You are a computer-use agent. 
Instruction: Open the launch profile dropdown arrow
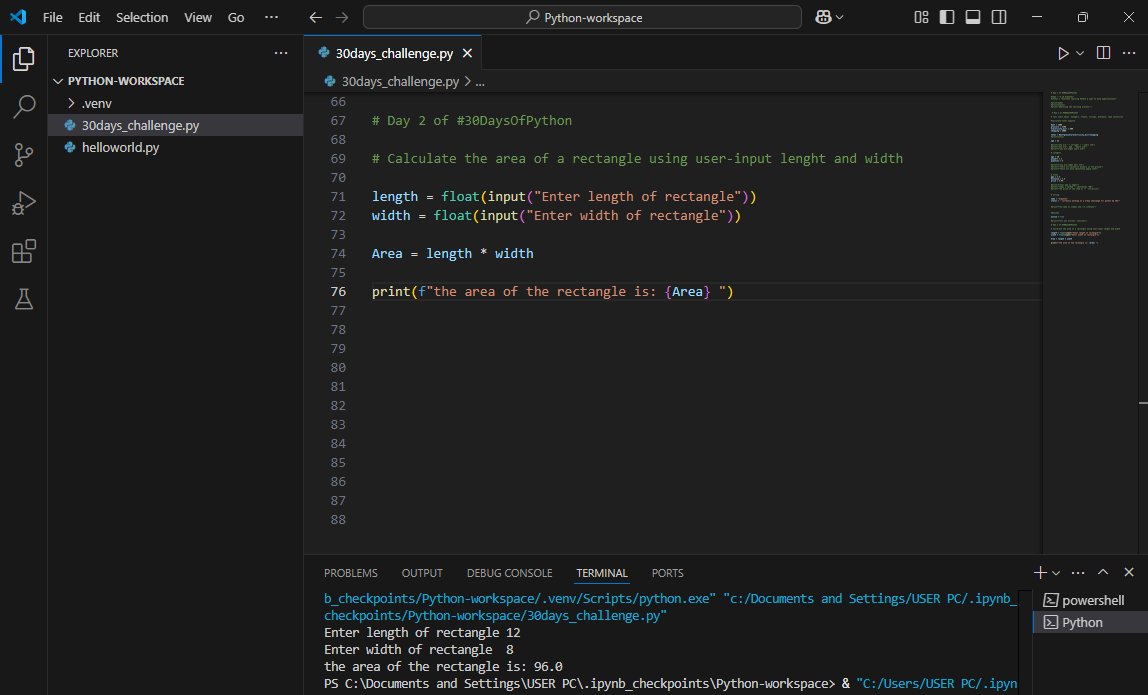(x=1056, y=572)
